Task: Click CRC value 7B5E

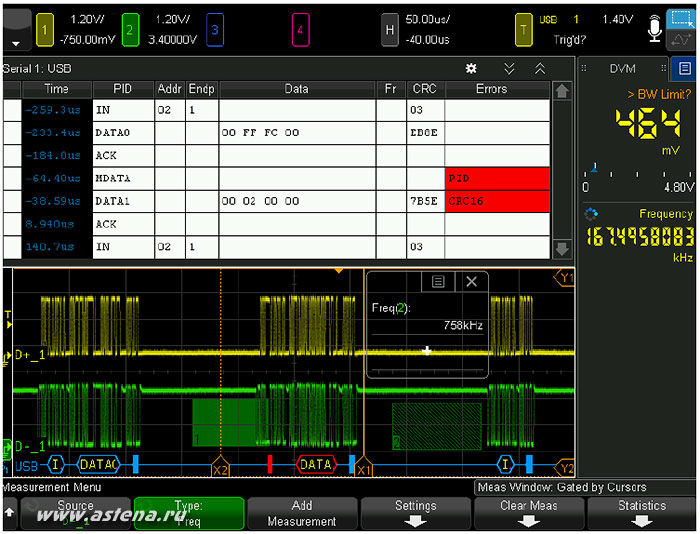Action: (424, 201)
